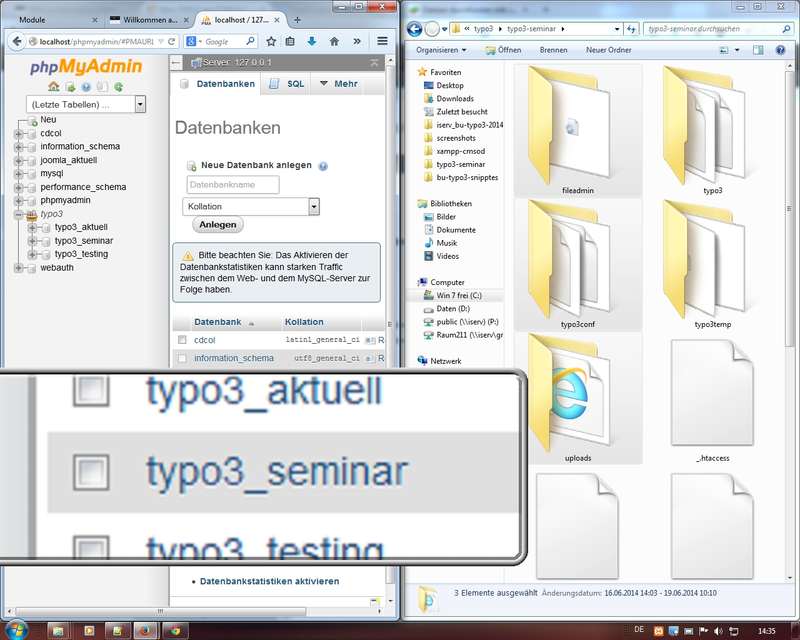This screenshot has width=800, height=640.
Task: Refresh Explorer address bar
Action: (632, 29)
